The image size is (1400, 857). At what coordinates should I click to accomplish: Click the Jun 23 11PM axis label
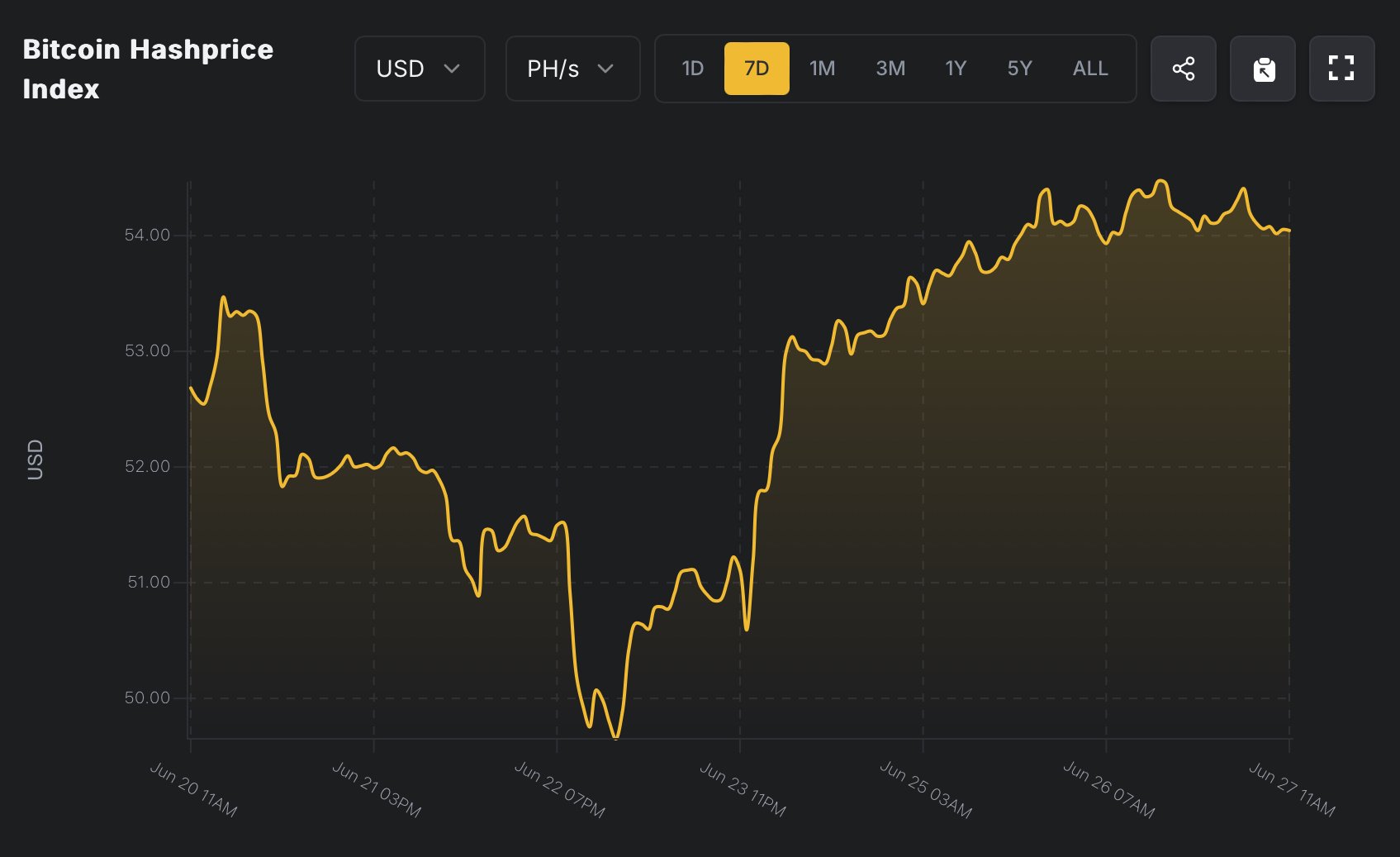pyautogui.click(x=742, y=789)
